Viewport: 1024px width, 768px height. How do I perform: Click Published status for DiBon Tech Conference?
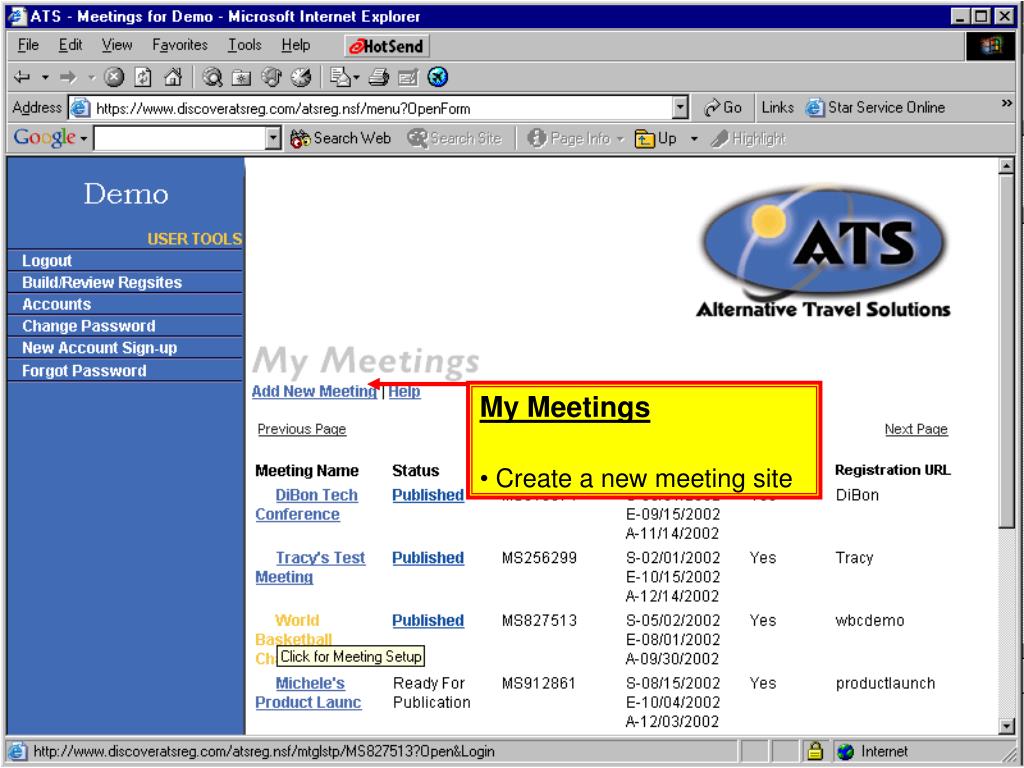point(428,495)
